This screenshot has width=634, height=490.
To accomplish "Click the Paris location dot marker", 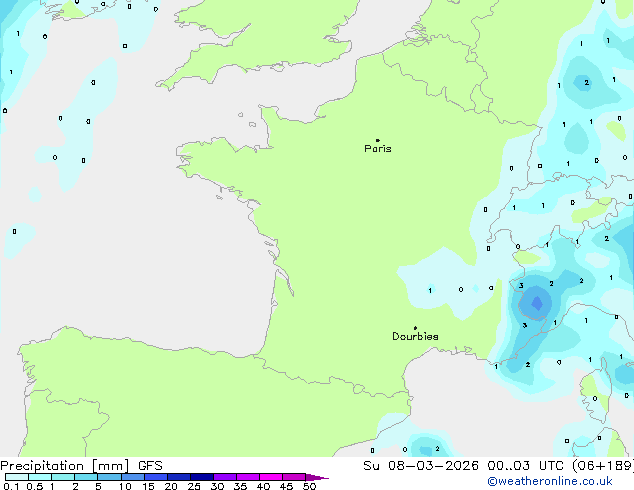I will coord(378,140).
